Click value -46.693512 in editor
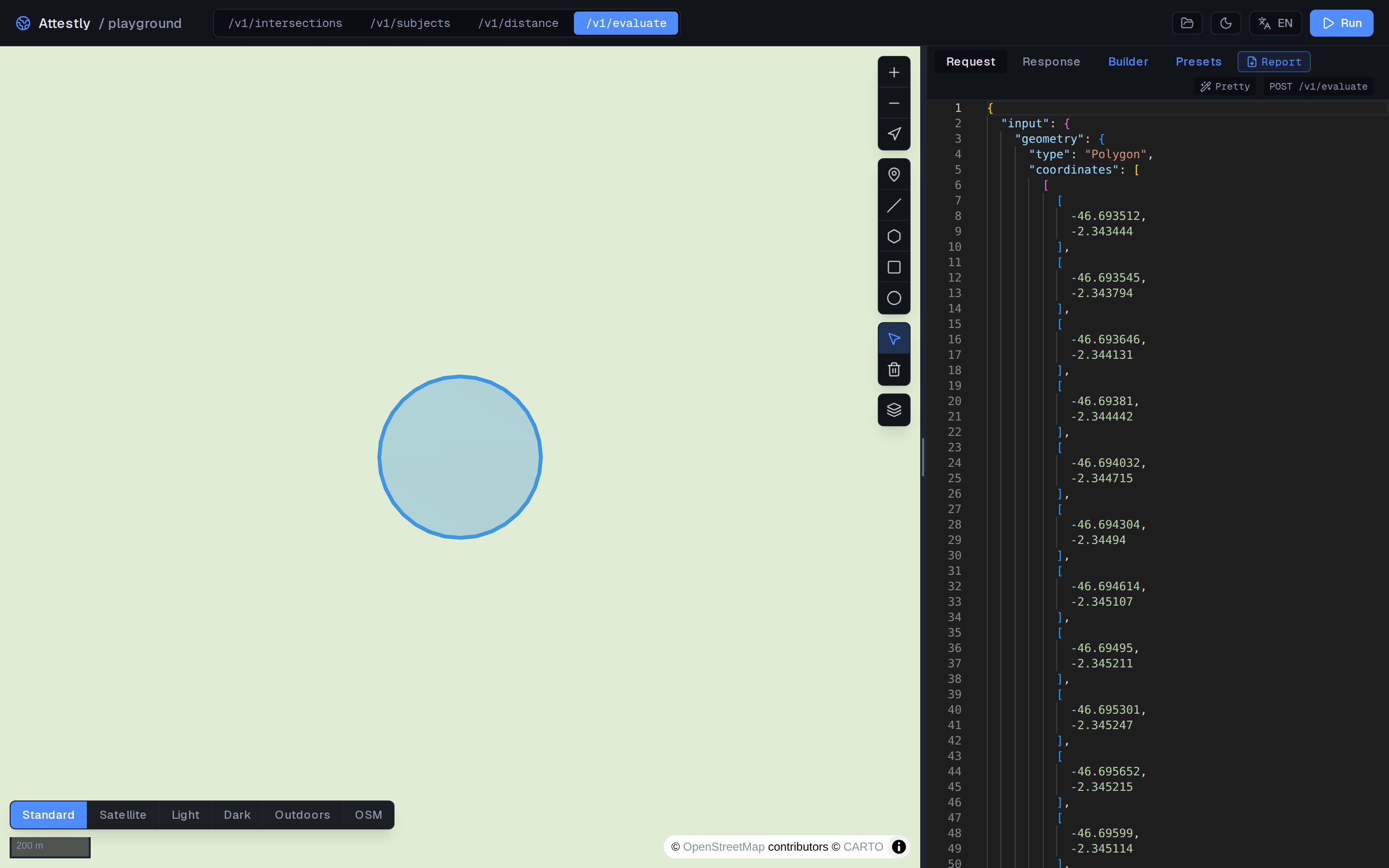1389x868 pixels. (x=1105, y=216)
